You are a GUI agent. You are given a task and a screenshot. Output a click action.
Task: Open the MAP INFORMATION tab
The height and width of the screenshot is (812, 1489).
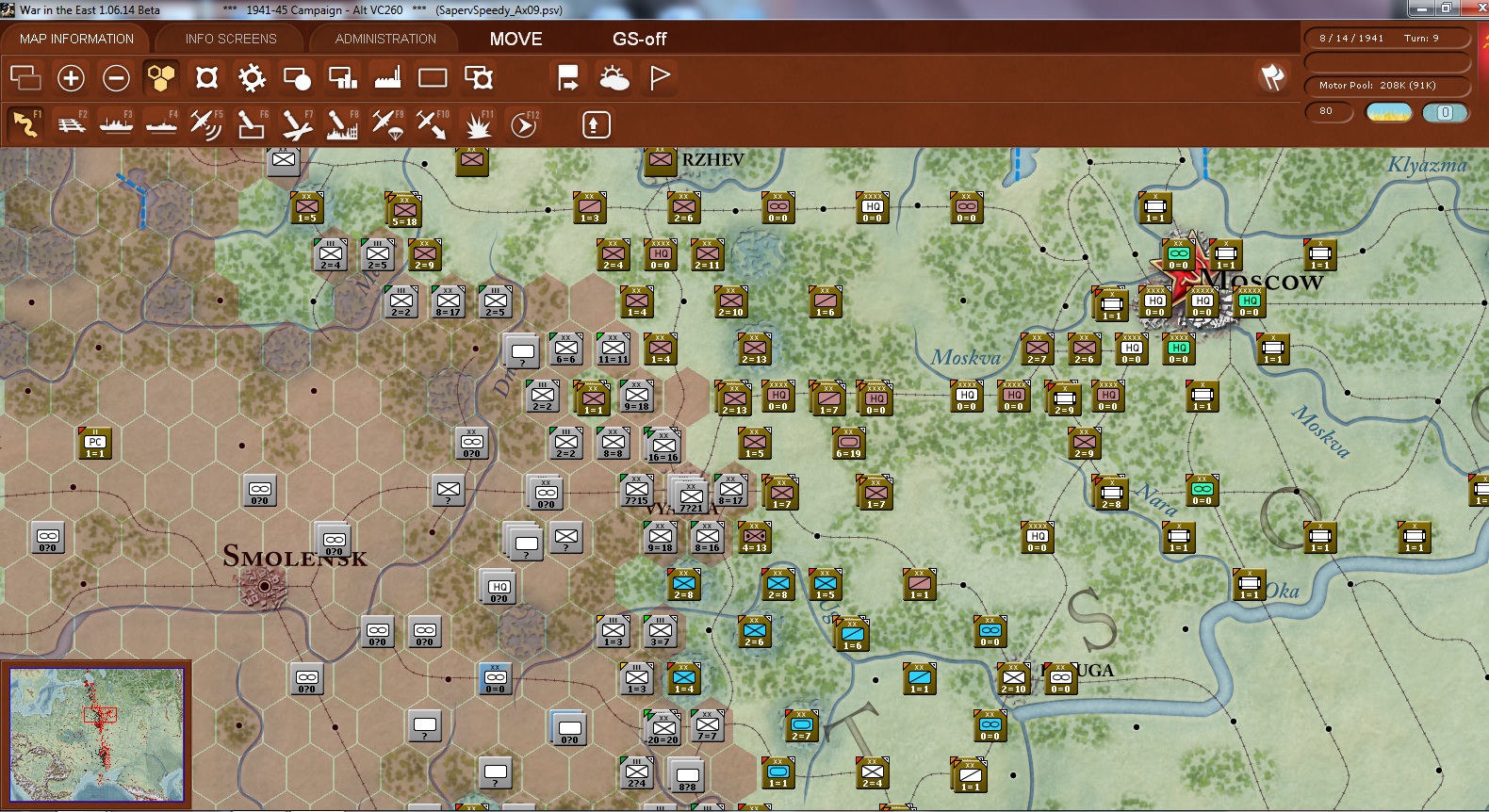[76, 39]
